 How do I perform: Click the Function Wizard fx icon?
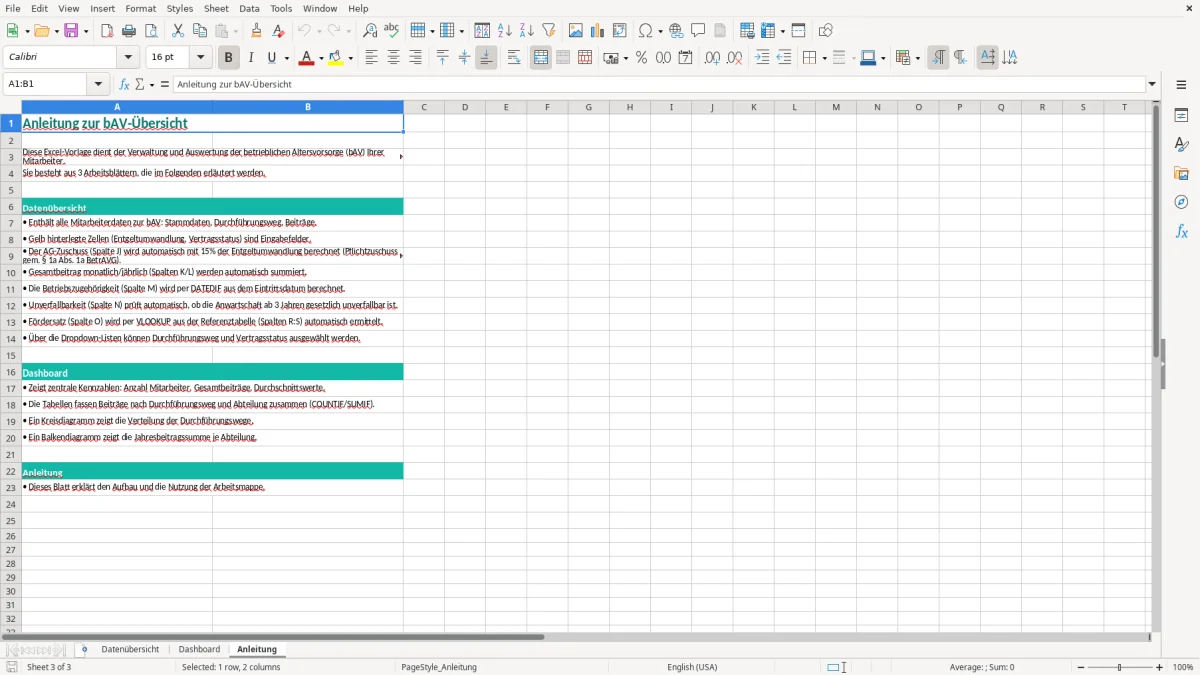tap(125, 85)
